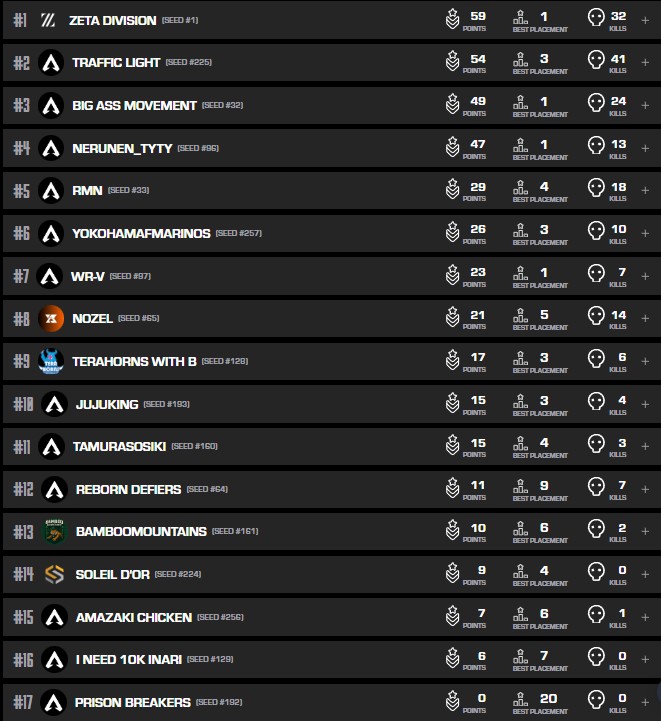Open the NERUNEN_TYTY team name link

[x=122, y=148]
